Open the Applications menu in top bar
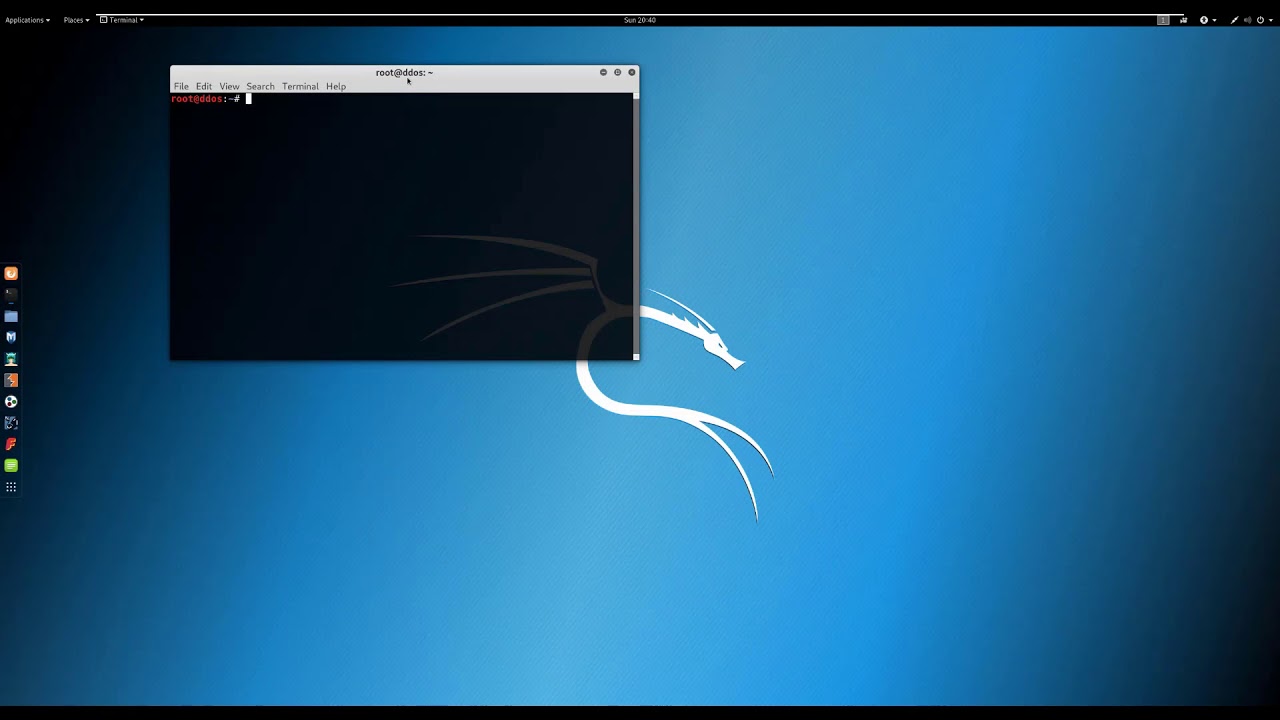 (x=27, y=20)
